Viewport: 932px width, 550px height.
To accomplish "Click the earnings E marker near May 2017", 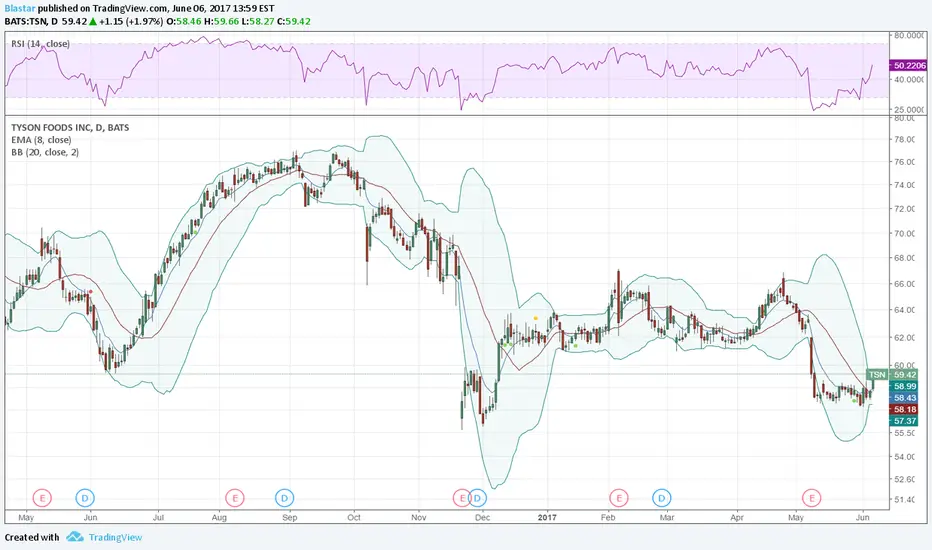I will tap(811, 498).
